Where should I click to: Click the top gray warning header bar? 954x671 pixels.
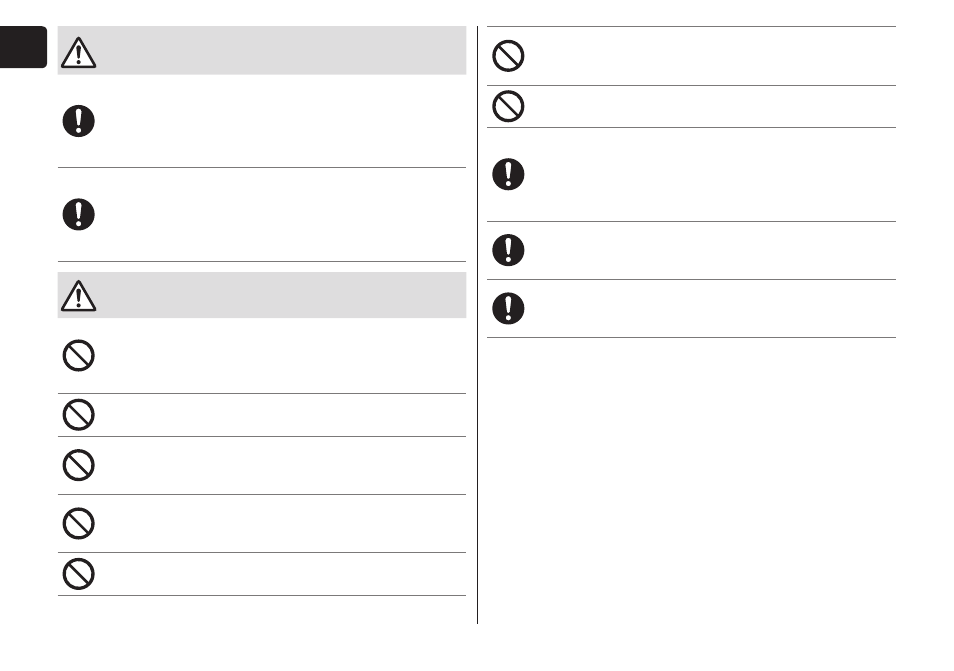pos(262,50)
